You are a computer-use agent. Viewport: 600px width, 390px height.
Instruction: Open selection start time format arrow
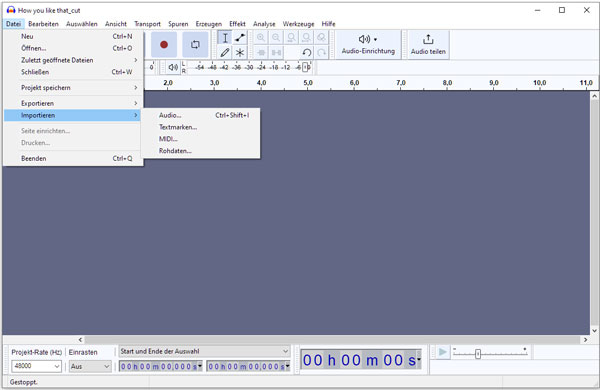click(x=200, y=366)
